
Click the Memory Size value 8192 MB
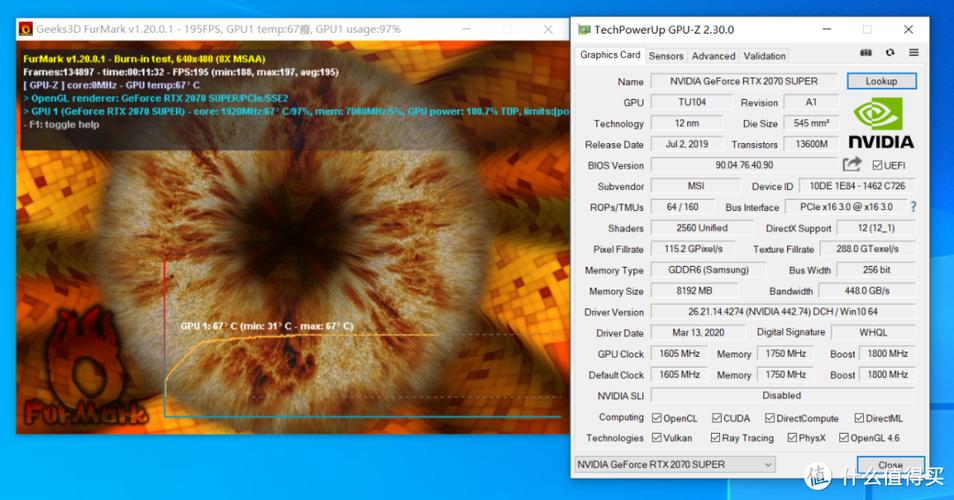pyautogui.click(x=694, y=291)
